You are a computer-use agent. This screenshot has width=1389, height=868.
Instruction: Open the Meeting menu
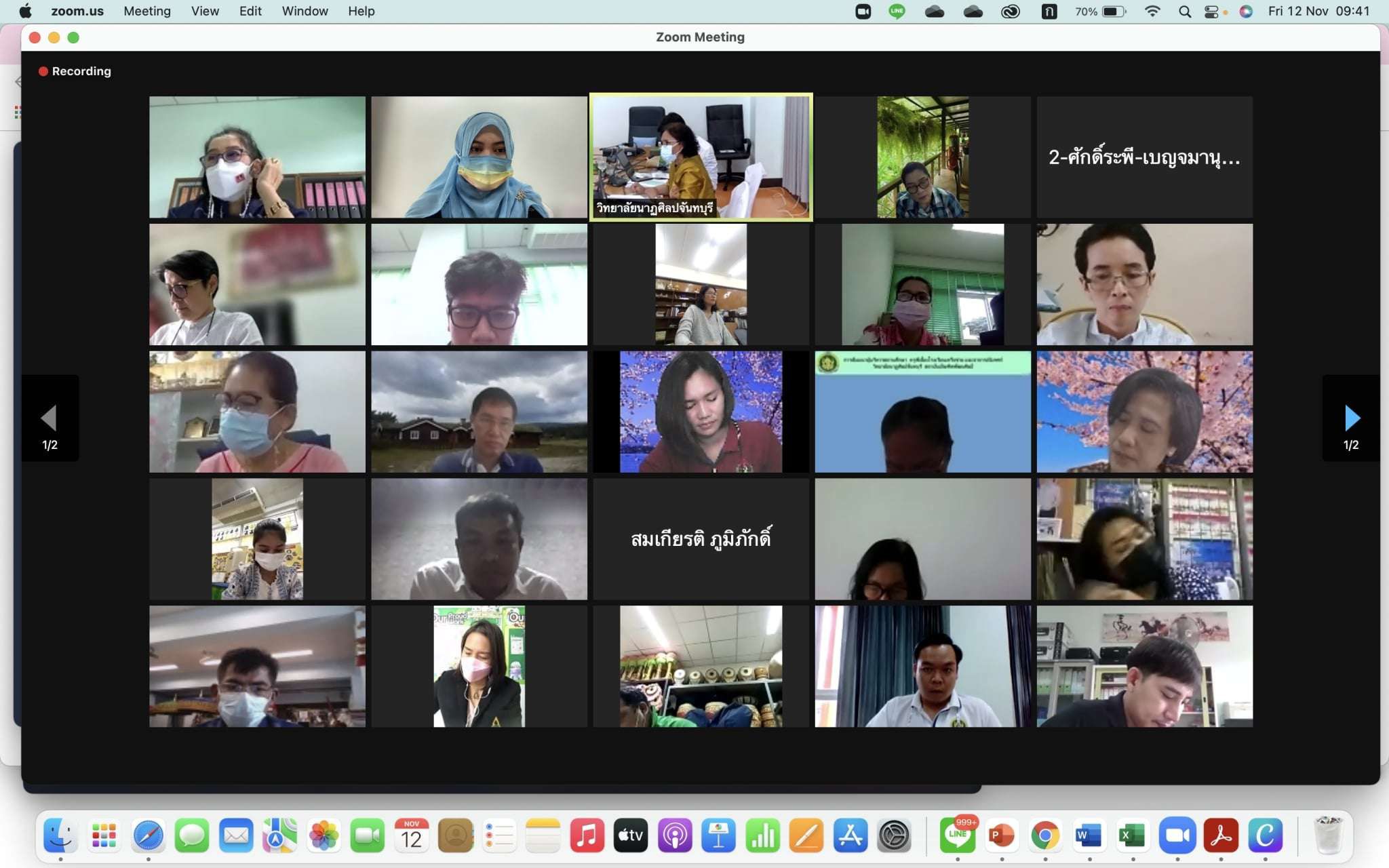147,12
